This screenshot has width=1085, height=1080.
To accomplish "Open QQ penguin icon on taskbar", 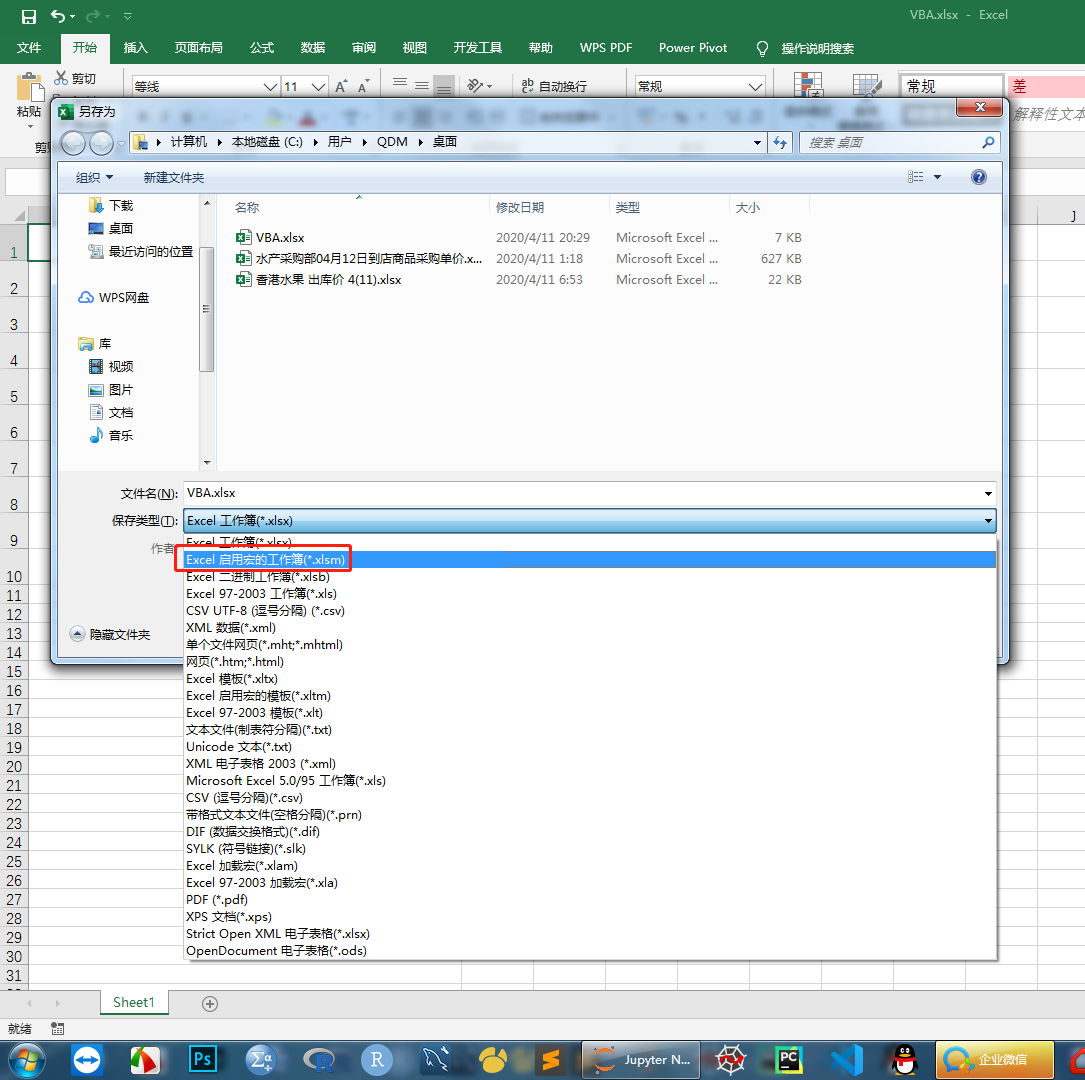I will point(904,1059).
